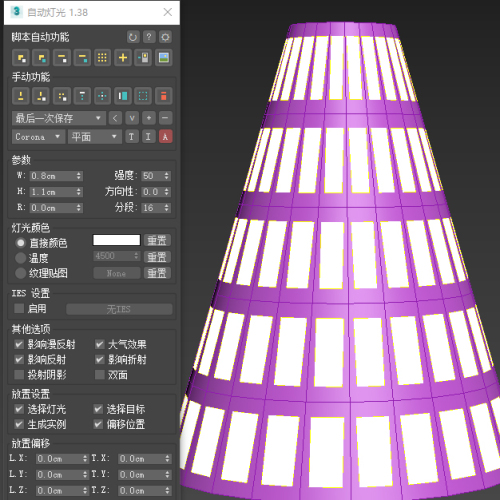Click the cyan dotted cross center icon
500x500 pixels.
[x=102, y=96]
